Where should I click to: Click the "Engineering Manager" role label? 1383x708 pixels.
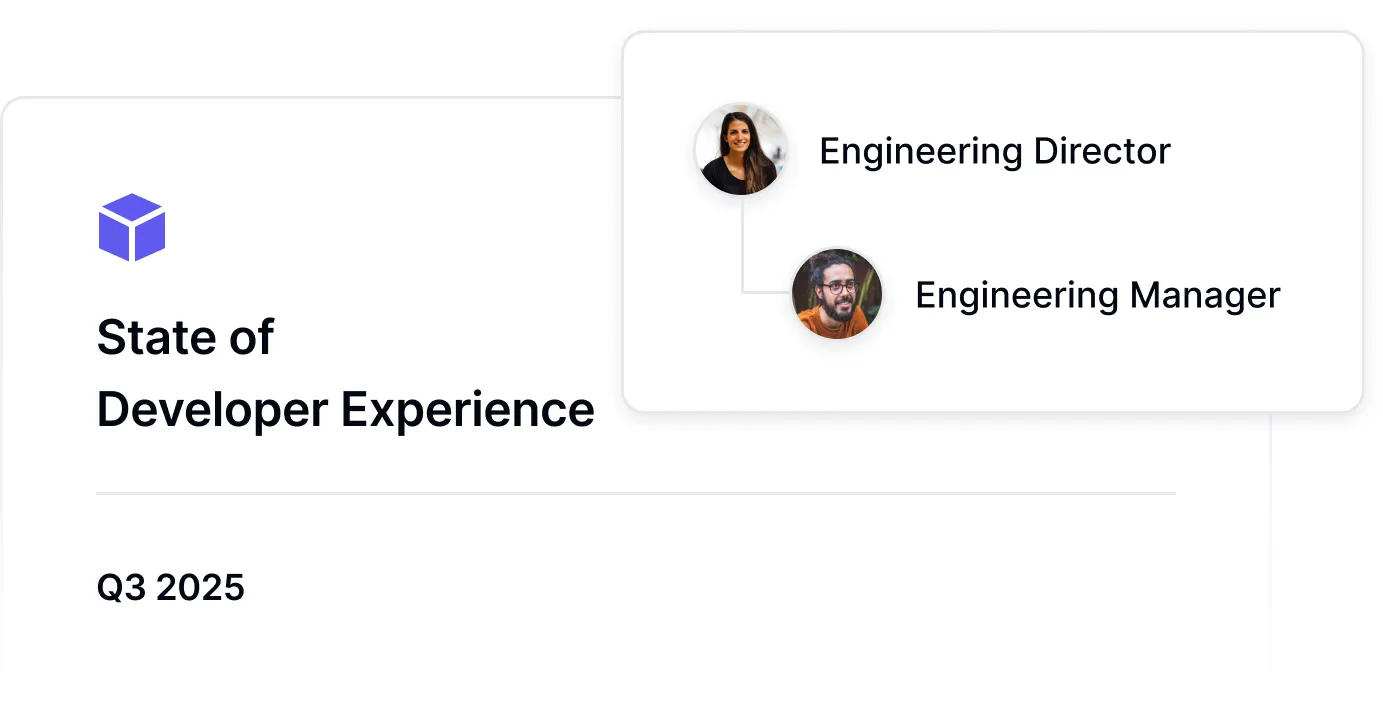click(x=1097, y=295)
